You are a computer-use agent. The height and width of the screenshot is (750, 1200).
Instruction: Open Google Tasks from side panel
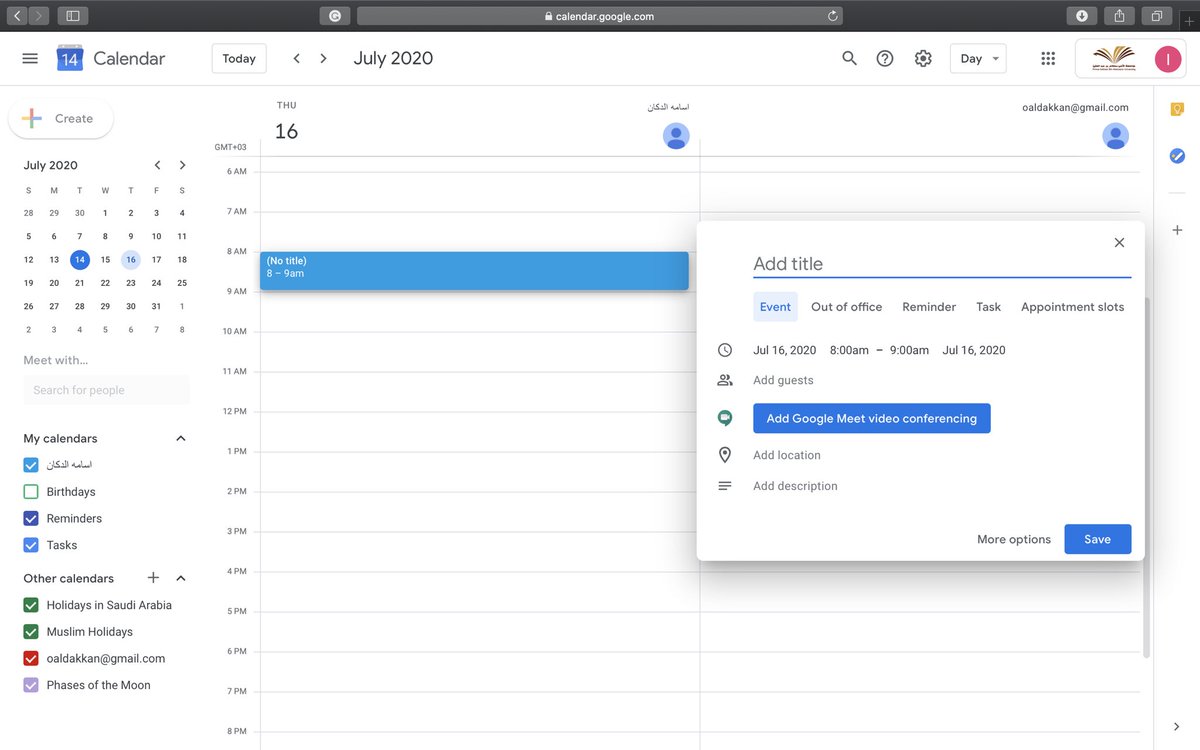(x=1177, y=156)
